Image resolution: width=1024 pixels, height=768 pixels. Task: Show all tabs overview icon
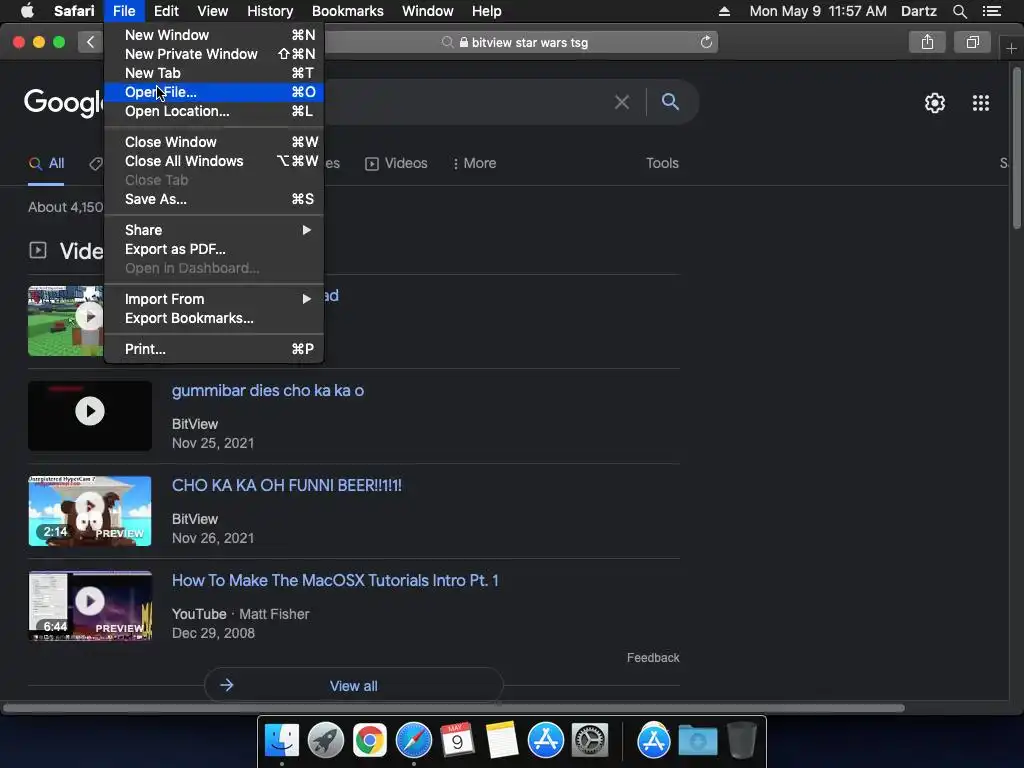972,42
